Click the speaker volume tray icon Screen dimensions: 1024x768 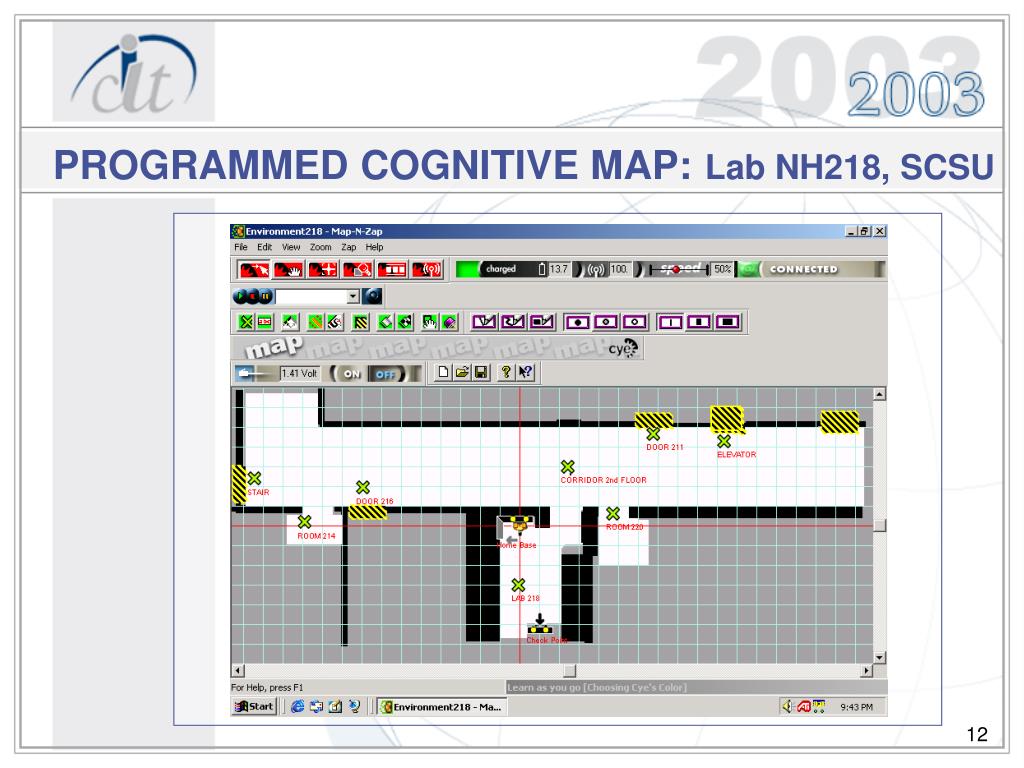coord(788,706)
